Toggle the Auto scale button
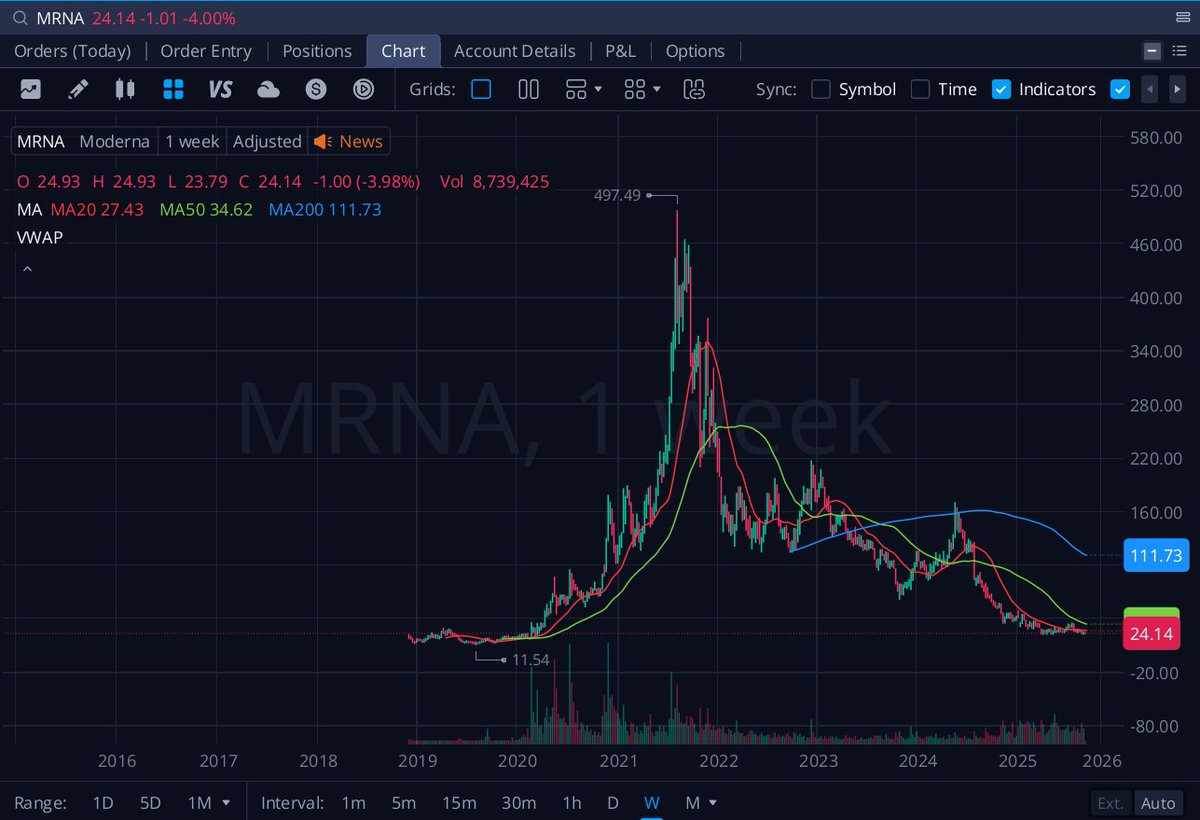Viewport: 1200px width, 820px height. point(1158,803)
